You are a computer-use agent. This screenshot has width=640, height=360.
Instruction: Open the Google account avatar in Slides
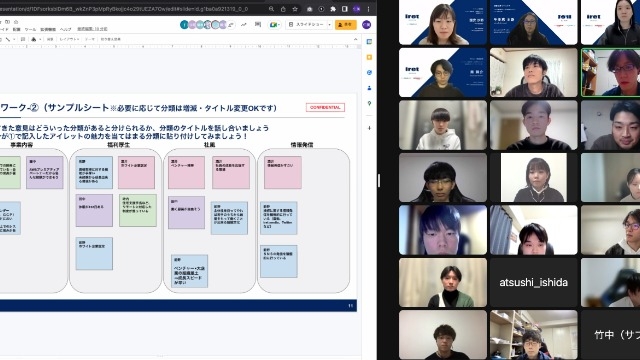tap(366, 24)
